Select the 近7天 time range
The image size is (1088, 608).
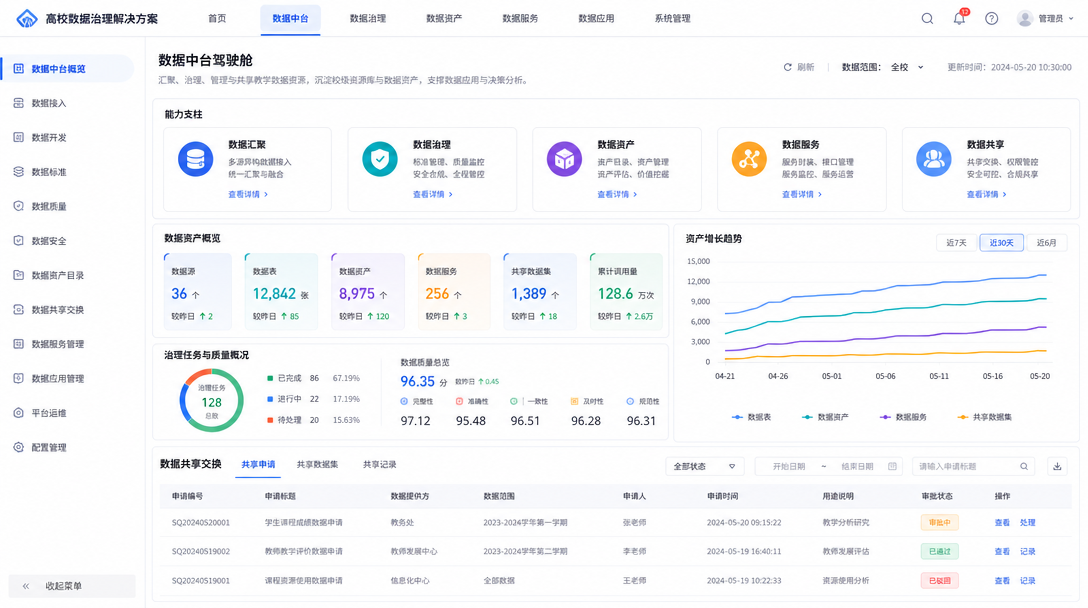pos(956,243)
